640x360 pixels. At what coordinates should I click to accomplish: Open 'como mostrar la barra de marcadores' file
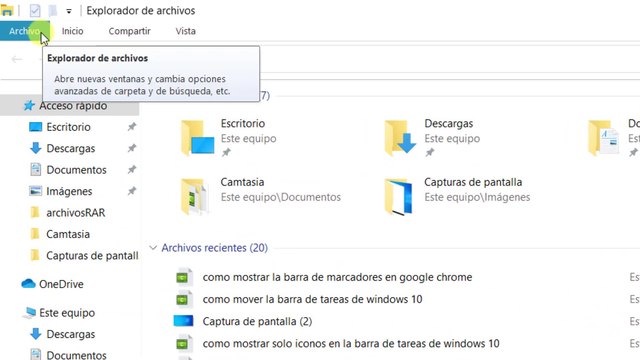[337, 277]
